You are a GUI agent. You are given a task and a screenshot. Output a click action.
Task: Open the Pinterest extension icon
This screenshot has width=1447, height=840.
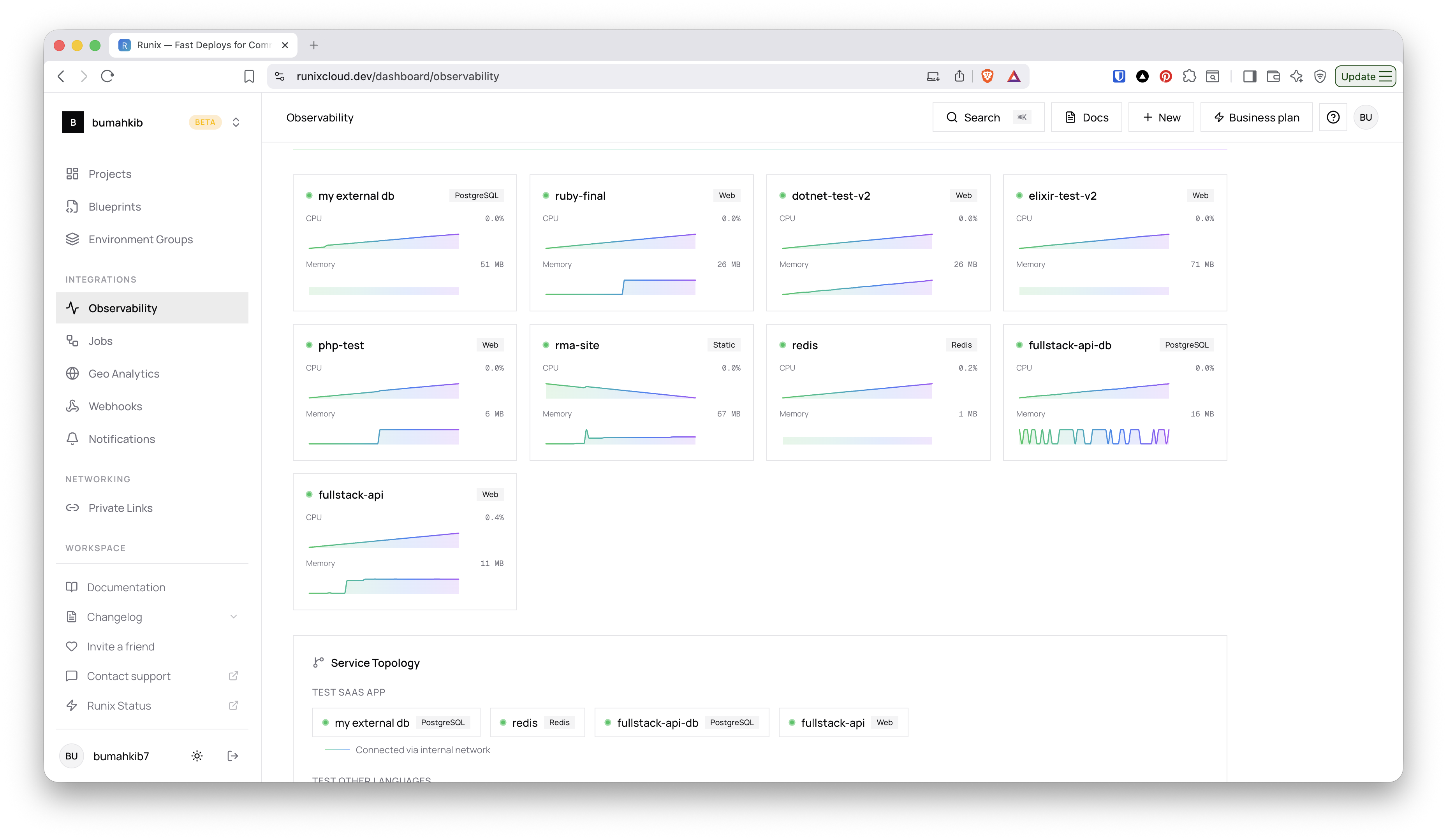[x=1165, y=76]
